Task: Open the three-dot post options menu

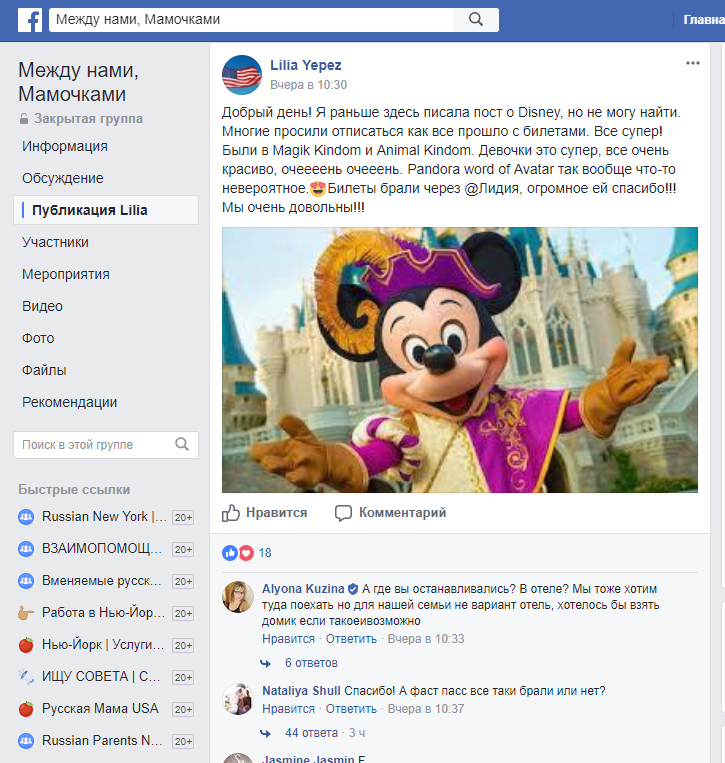Action: (692, 64)
